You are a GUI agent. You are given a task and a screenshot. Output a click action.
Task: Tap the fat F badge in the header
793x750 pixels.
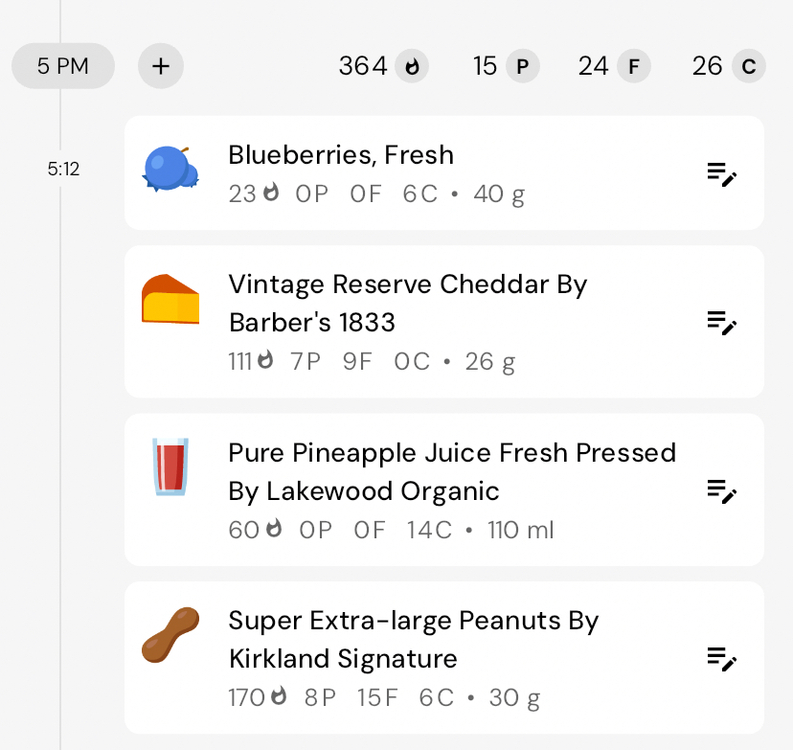tap(633, 66)
